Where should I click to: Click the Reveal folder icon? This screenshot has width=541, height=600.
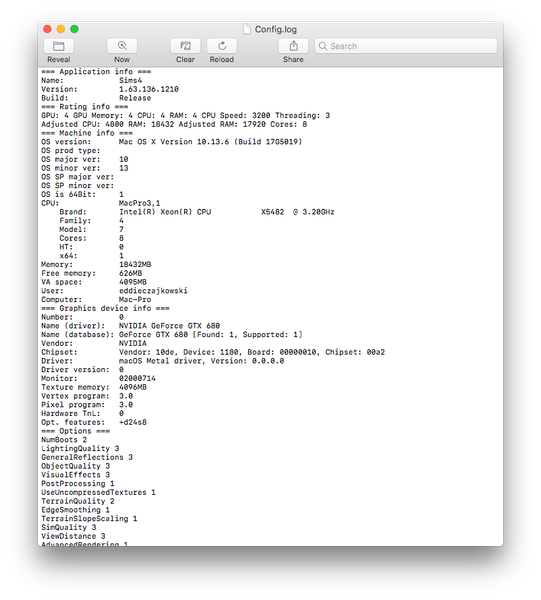(59, 46)
